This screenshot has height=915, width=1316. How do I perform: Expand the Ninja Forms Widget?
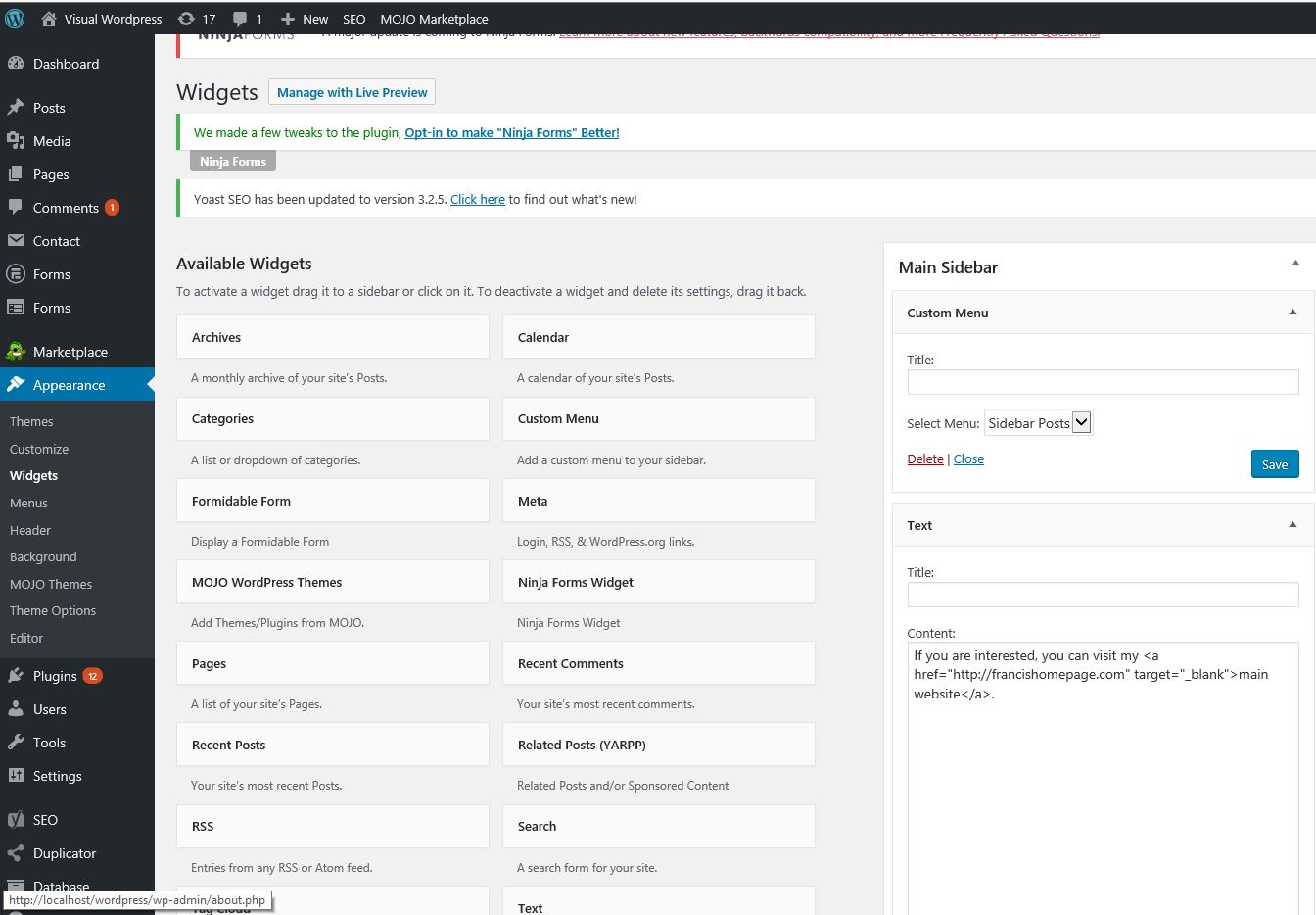tap(658, 582)
